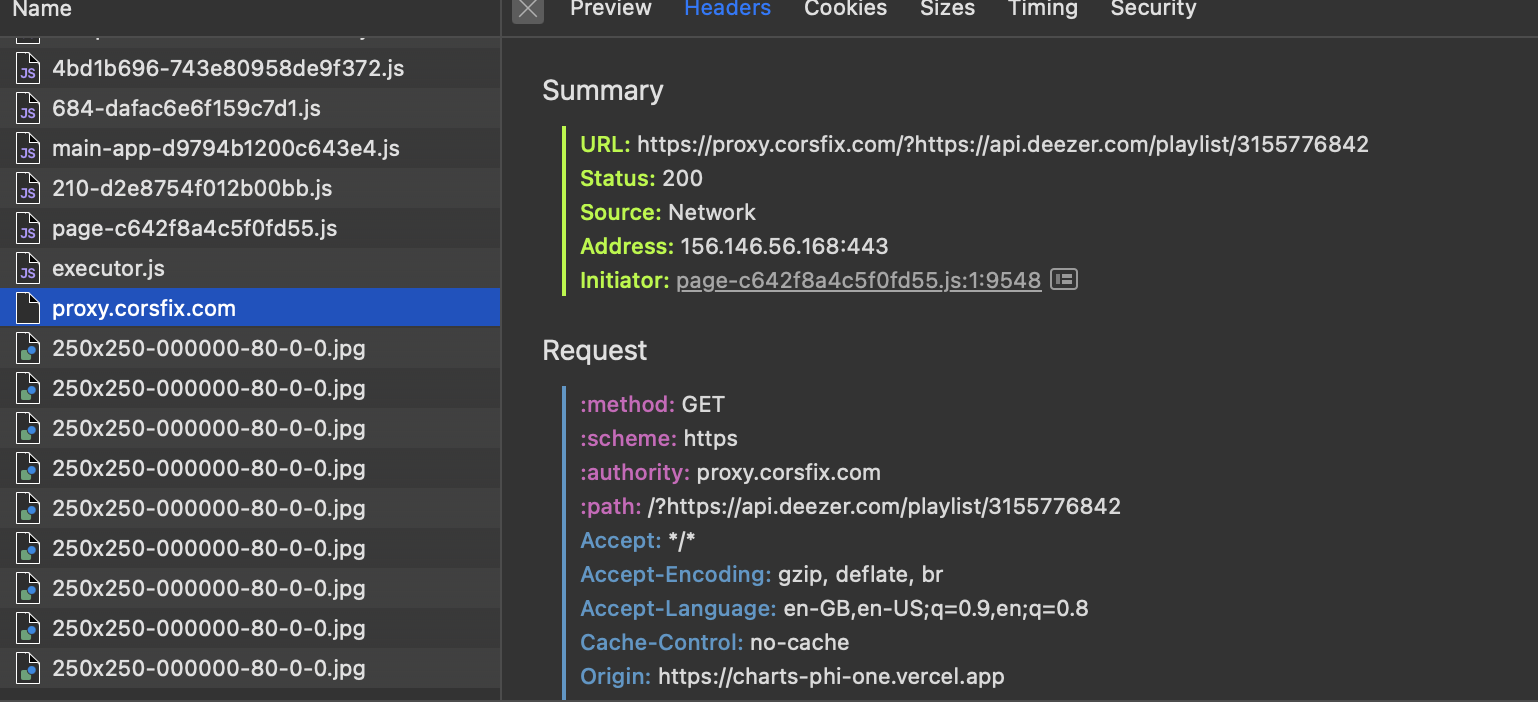Click the JS icon next to 210-d2e8754f012b00bb.js
Viewport: 1538px width, 702px height.
(28, 189)
